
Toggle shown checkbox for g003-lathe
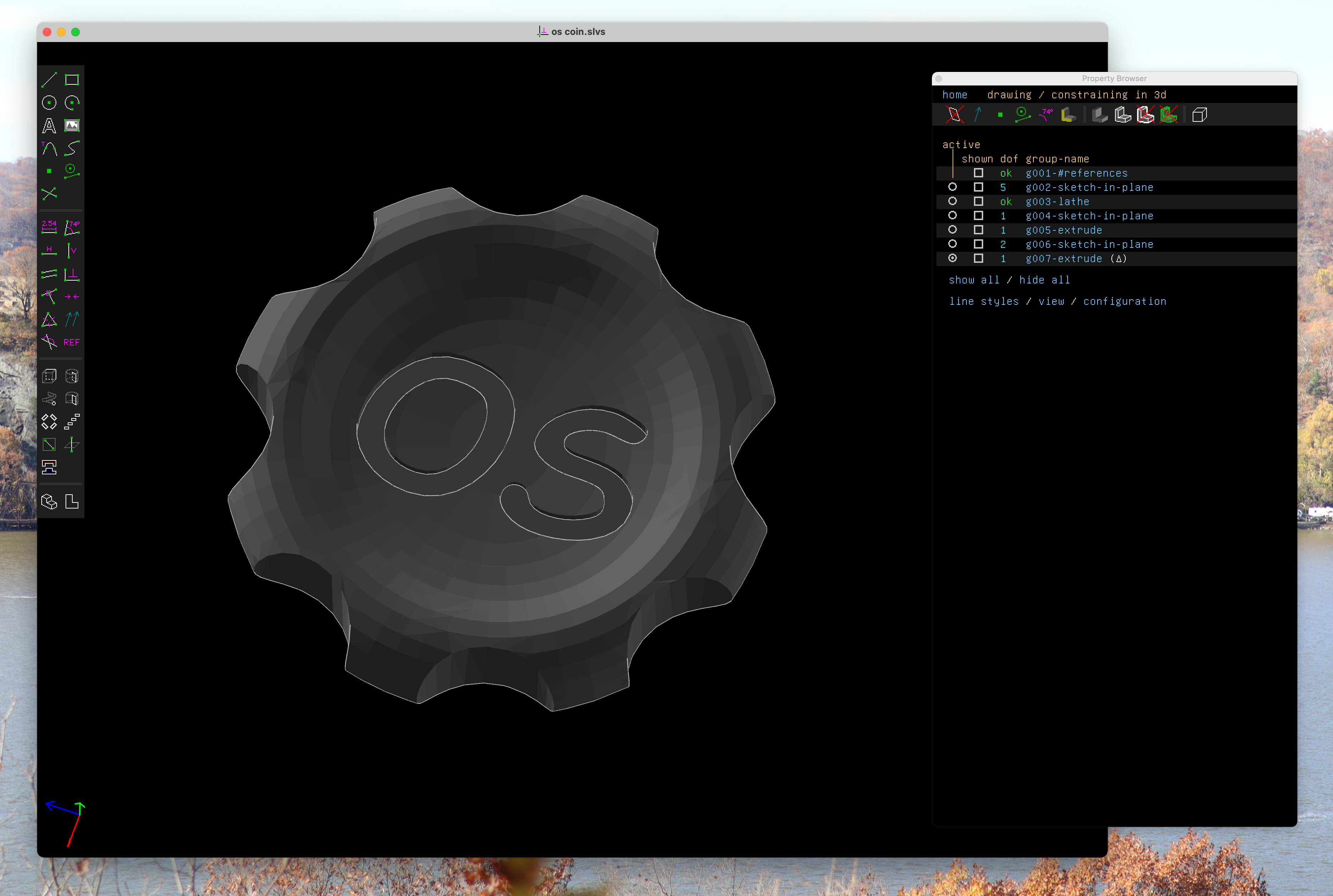coord(979,201)
